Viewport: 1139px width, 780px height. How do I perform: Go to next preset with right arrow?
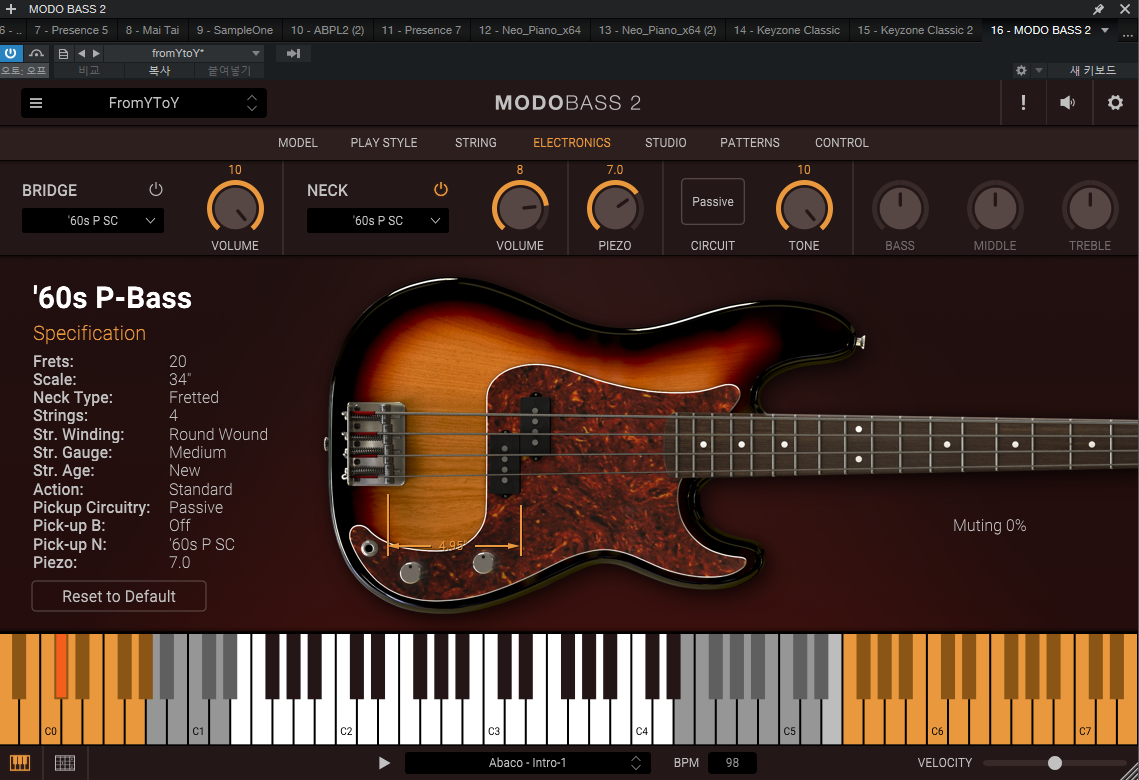[96, 53]
